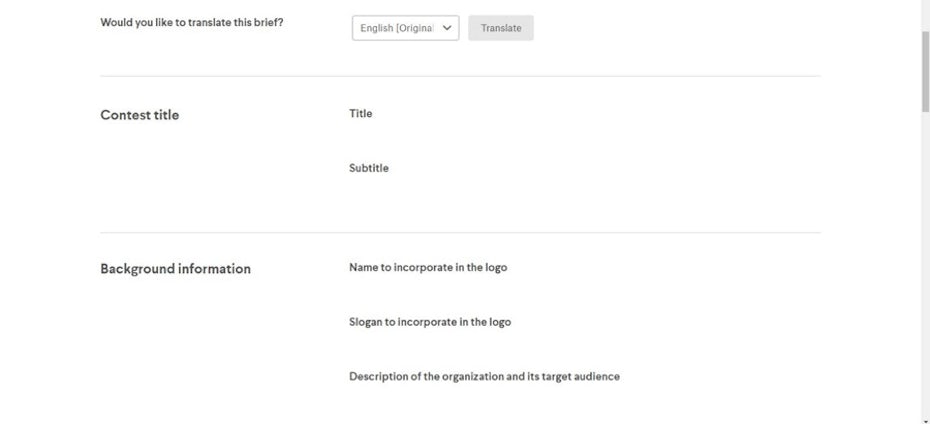Click the scroll-down arrow at the page bottom
The height and width of the screenshot is (424, 930).
[925, 419]
